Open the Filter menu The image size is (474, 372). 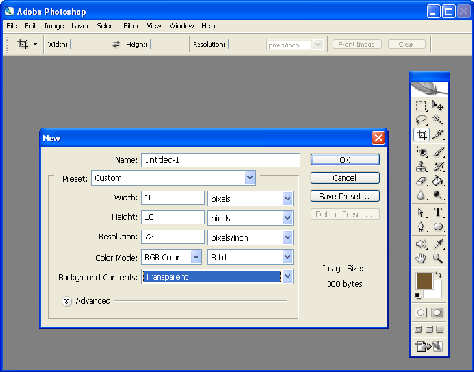click(x=131, y=26)
